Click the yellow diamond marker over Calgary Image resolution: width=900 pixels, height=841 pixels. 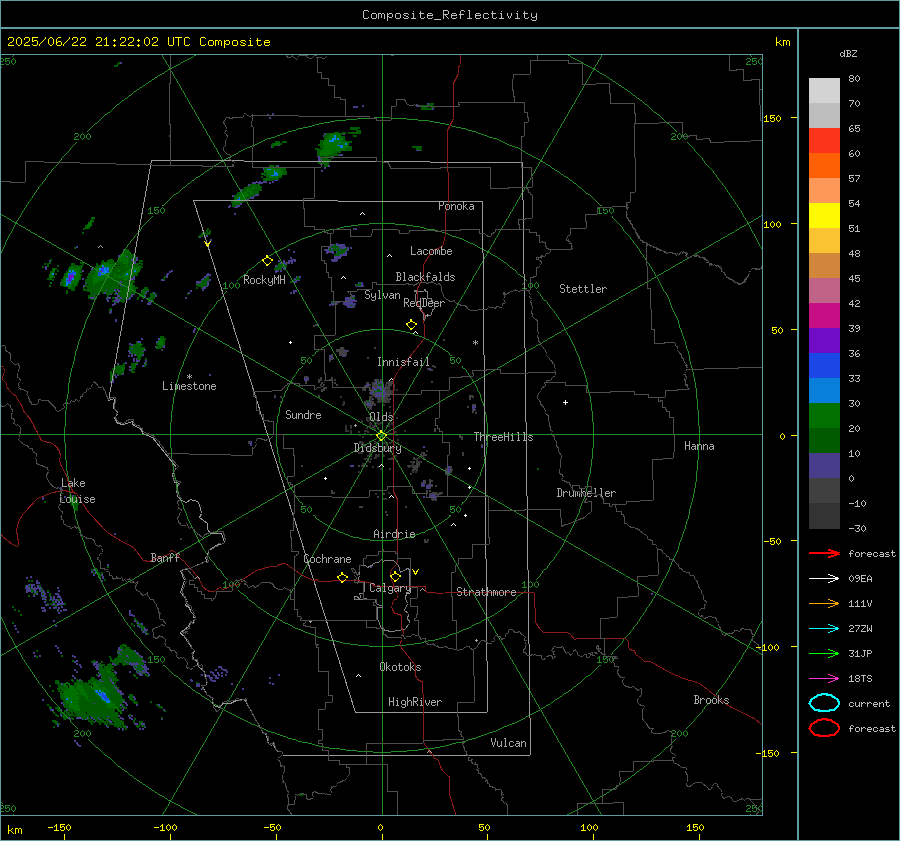coord(395,576)
